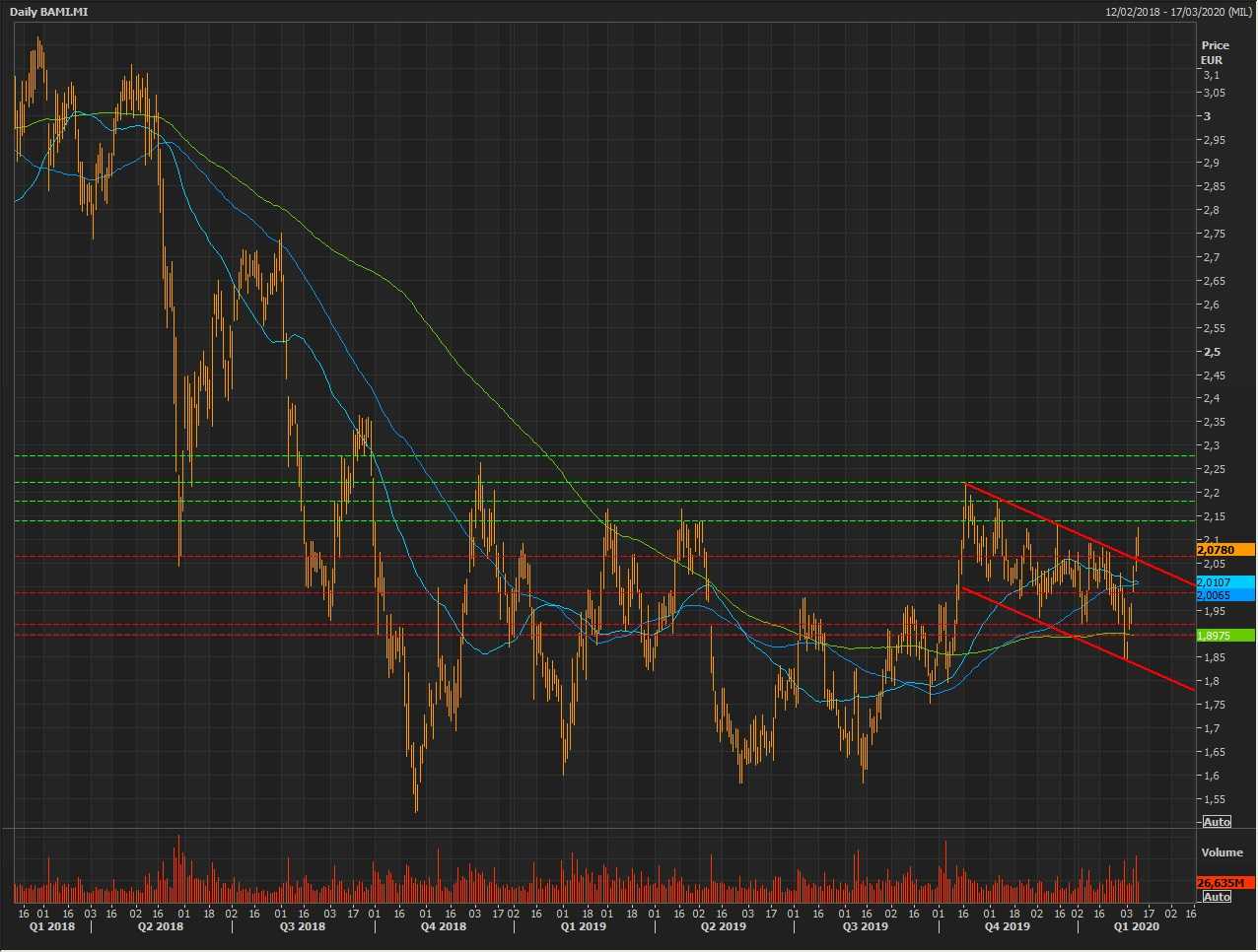This screenshot has width=1258, height=952.
Task: Click the Price EUR axis label
Action: click(x=1215, y=52)
